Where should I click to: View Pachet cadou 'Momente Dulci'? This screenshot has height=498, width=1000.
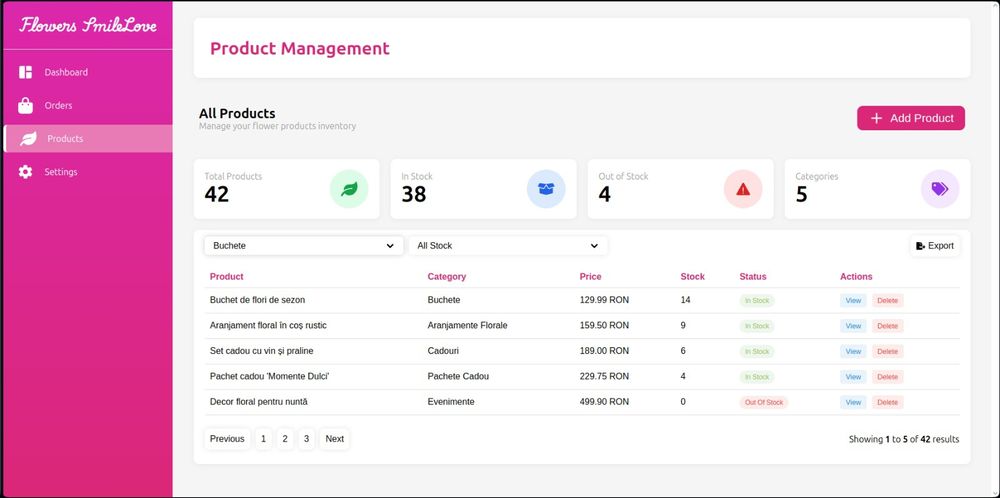click(853, 377)
